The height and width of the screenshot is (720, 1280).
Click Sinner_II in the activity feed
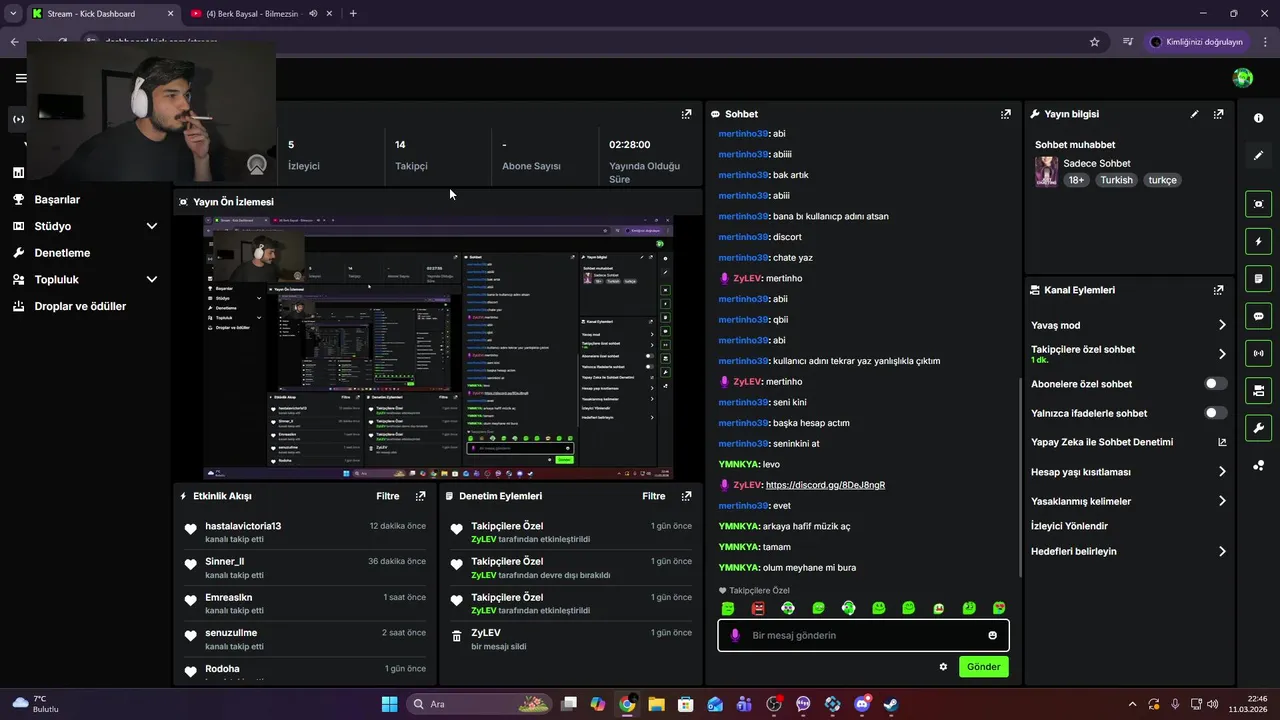(x=224, y=562)
